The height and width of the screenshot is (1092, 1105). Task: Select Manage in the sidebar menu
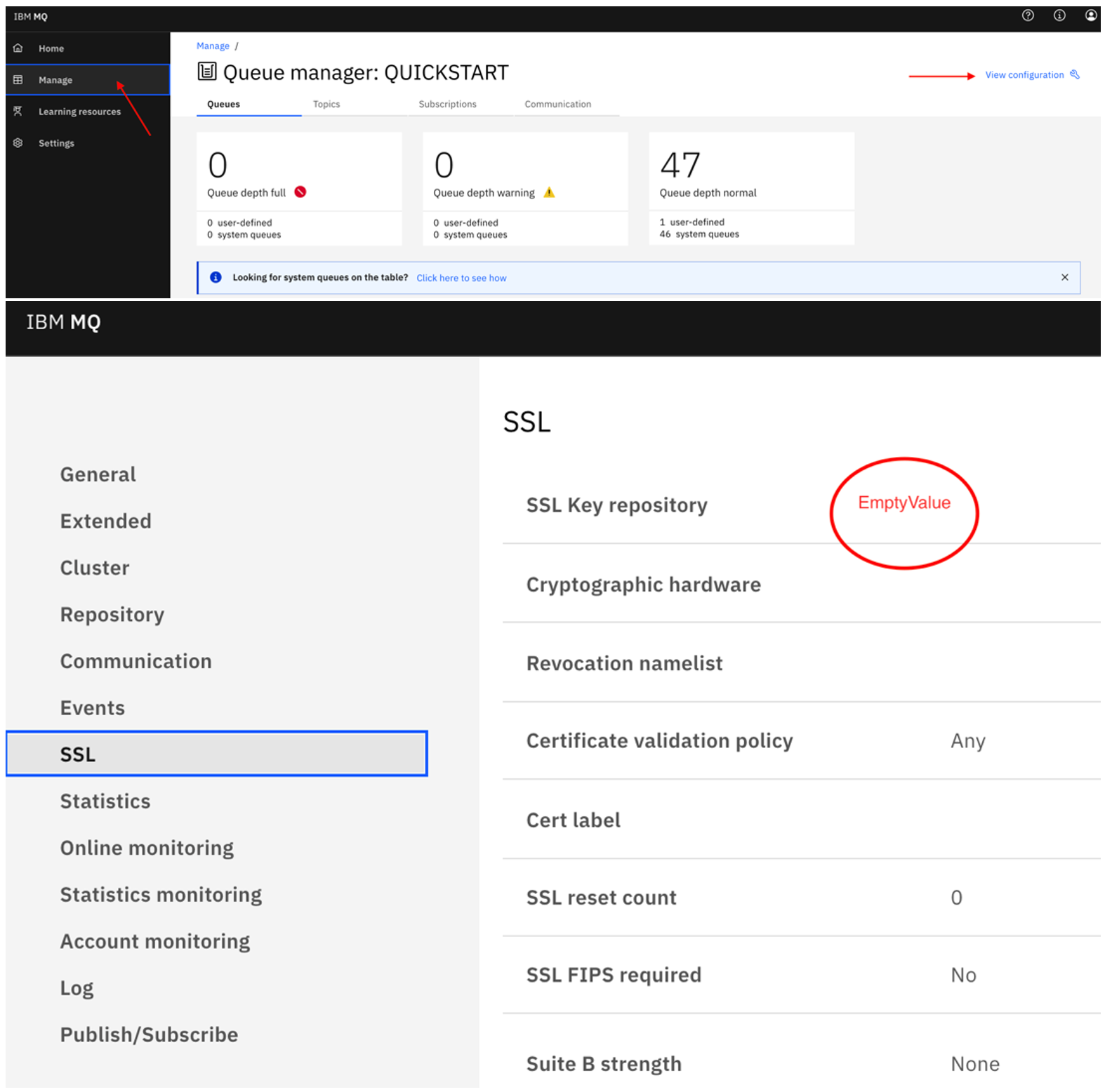pyautogui.click(x=88, y=80)
